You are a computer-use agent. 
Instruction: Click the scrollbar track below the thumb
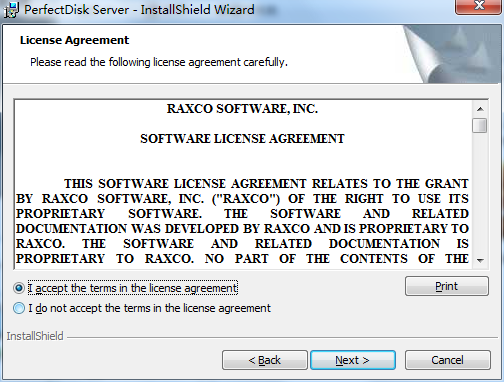[480, 193]
